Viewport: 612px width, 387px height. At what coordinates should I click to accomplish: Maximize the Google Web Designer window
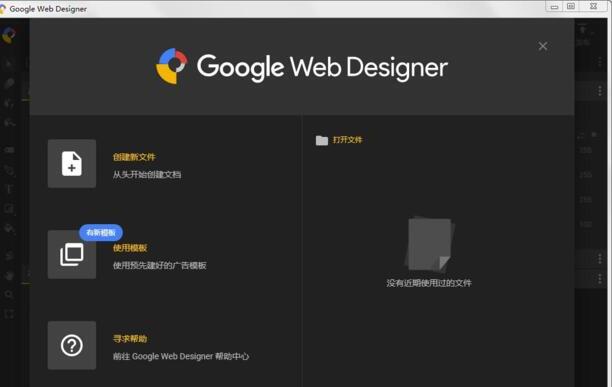pyautogui.click(x=571, y=6)
